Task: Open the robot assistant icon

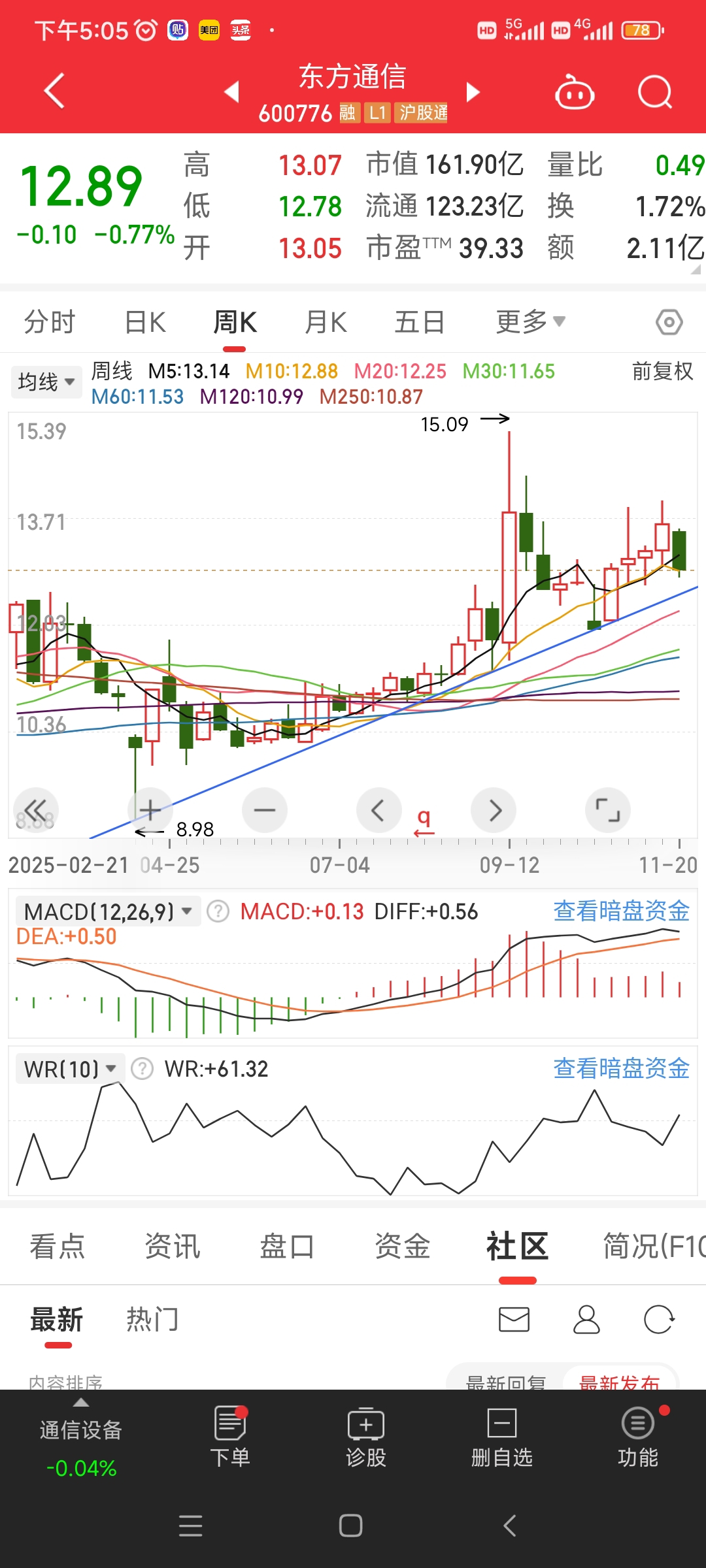Action: 574,91
